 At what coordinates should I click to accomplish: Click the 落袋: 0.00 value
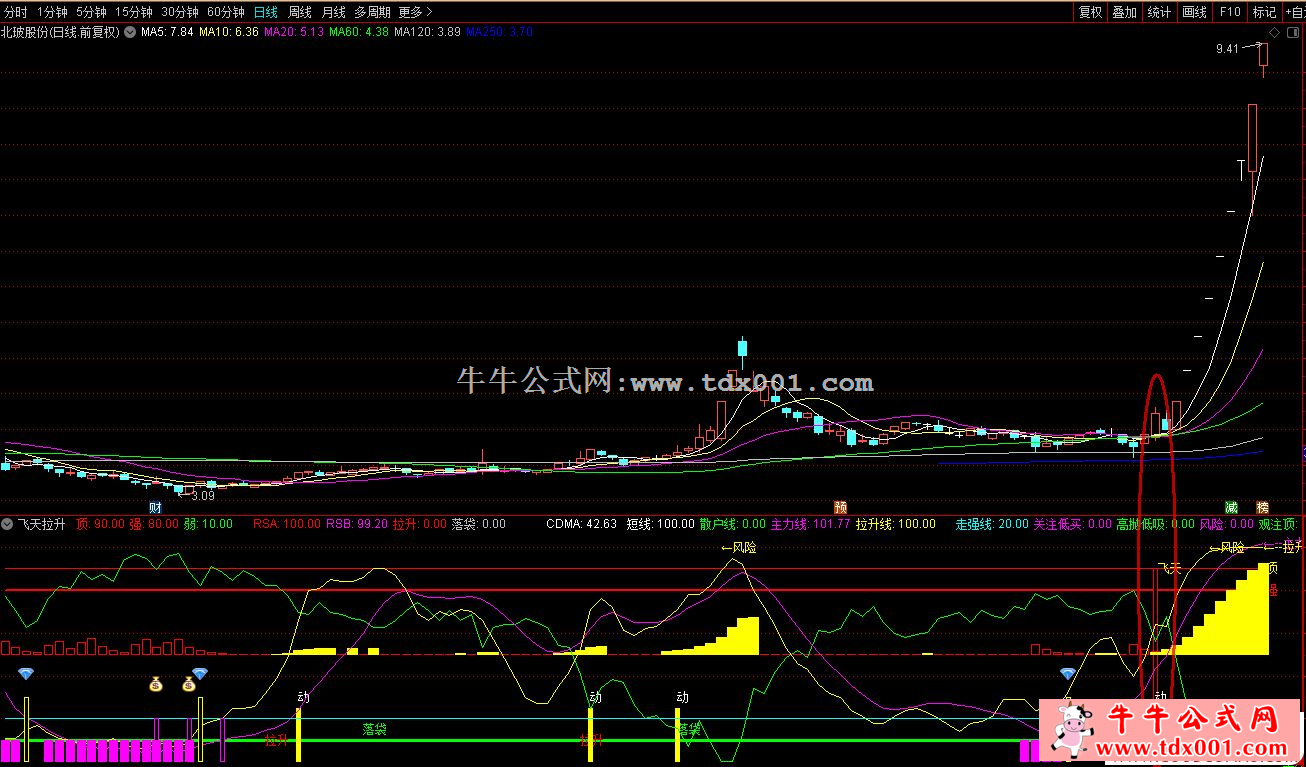click(x=478, y=523)
